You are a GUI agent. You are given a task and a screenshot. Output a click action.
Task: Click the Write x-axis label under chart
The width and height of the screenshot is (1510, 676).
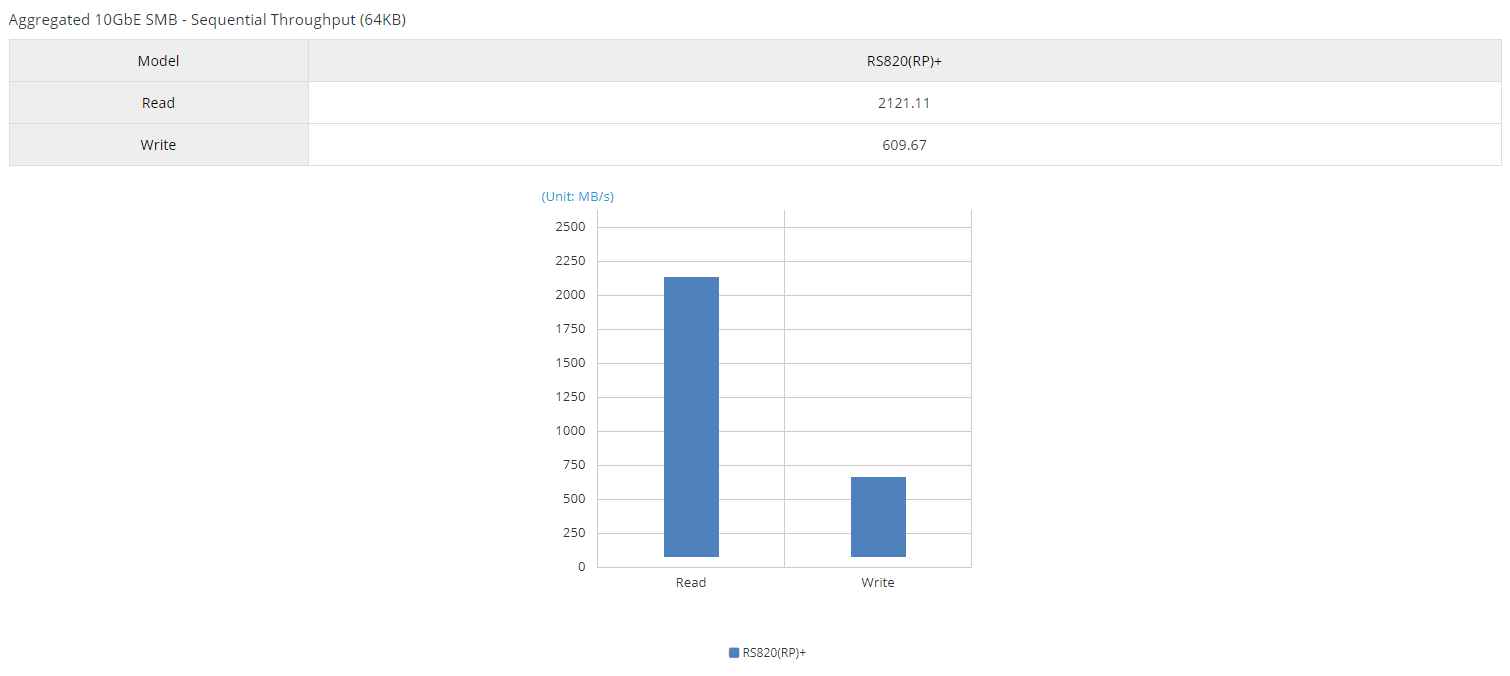click(878, 583)
